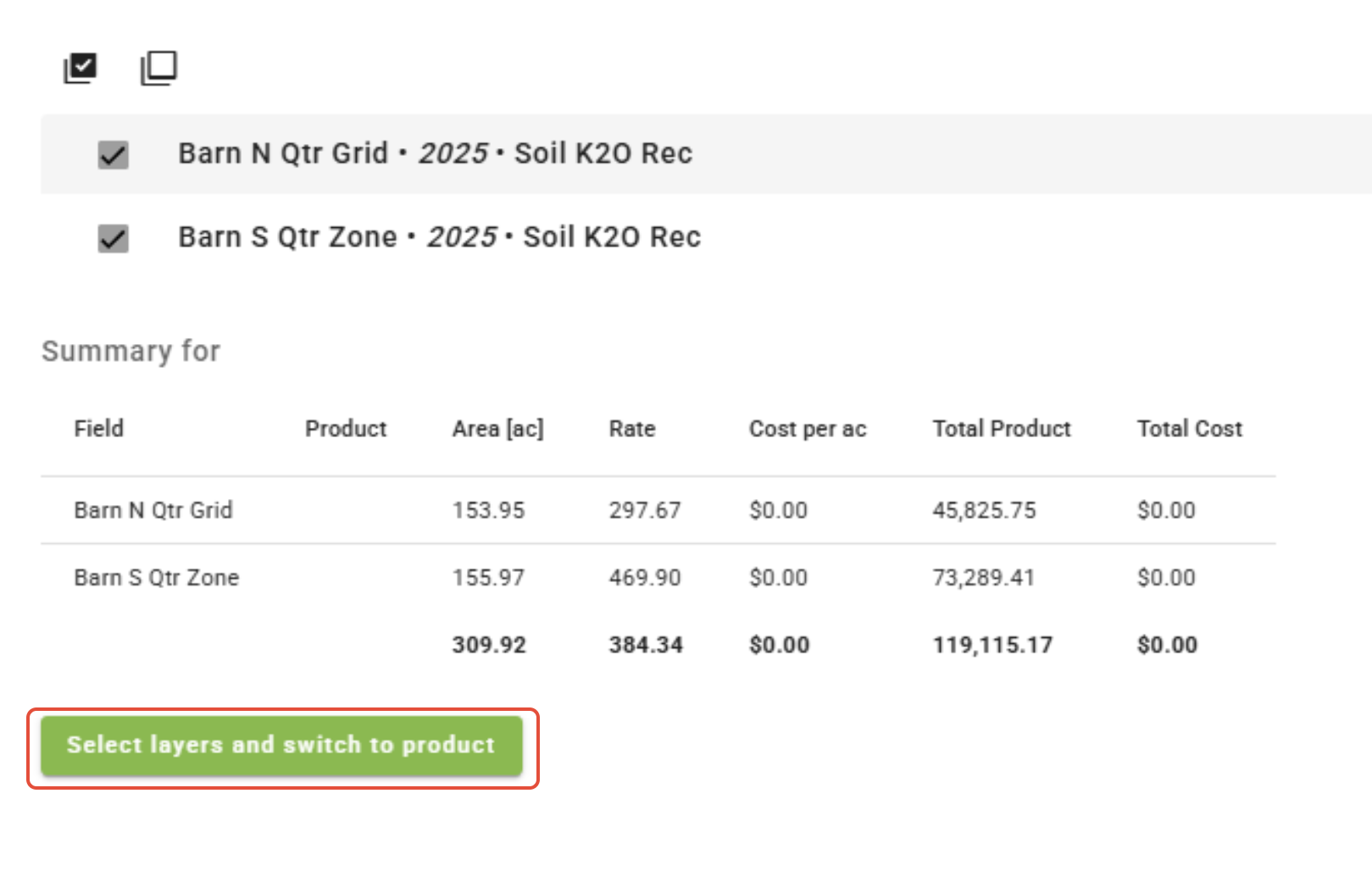Click the Product column header
Image resolution: width=1372 pixels, height=871 pixels.
coord(346,429)
